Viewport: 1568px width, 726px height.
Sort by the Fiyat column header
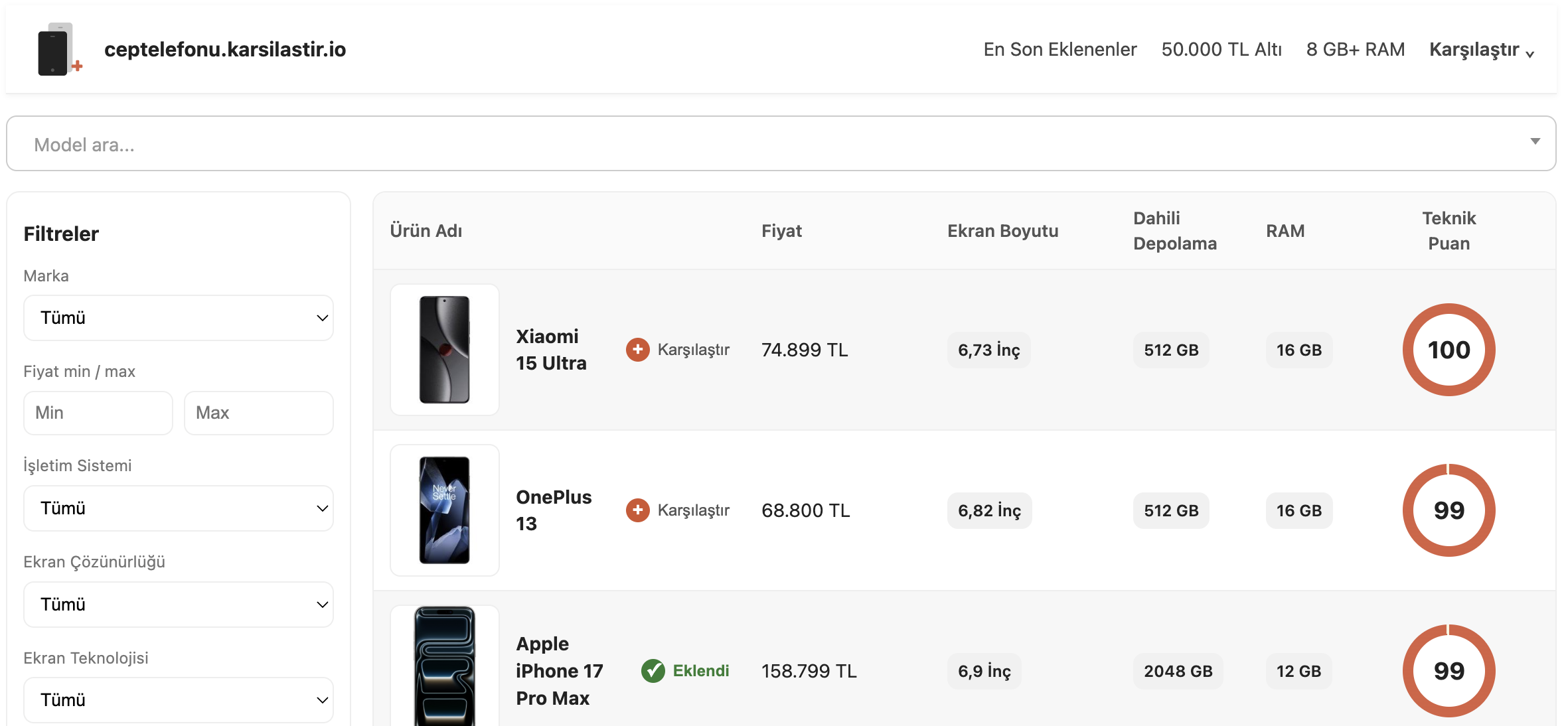pos(781,231)
